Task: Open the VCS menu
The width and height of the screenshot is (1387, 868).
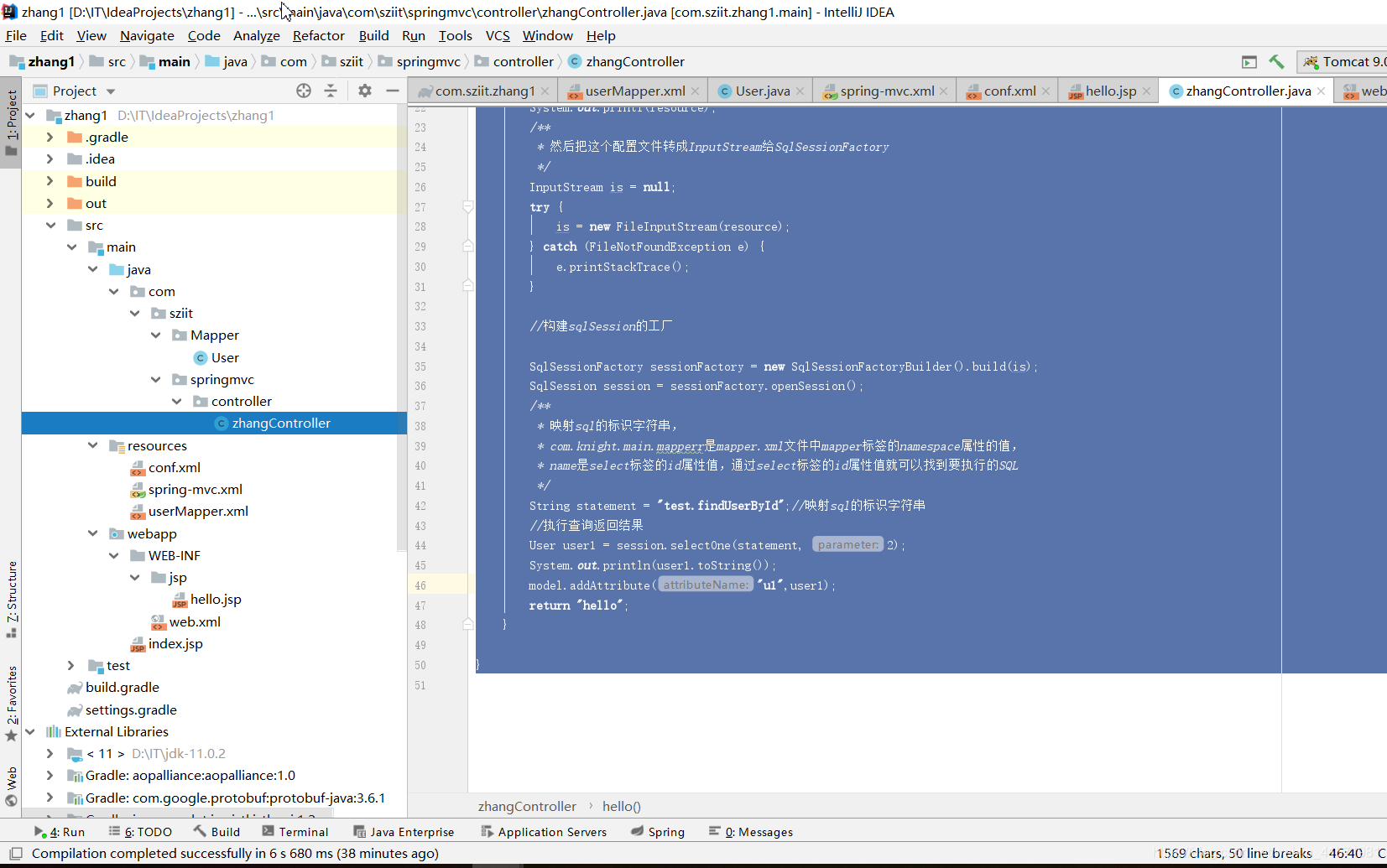Action: (498, 35)
